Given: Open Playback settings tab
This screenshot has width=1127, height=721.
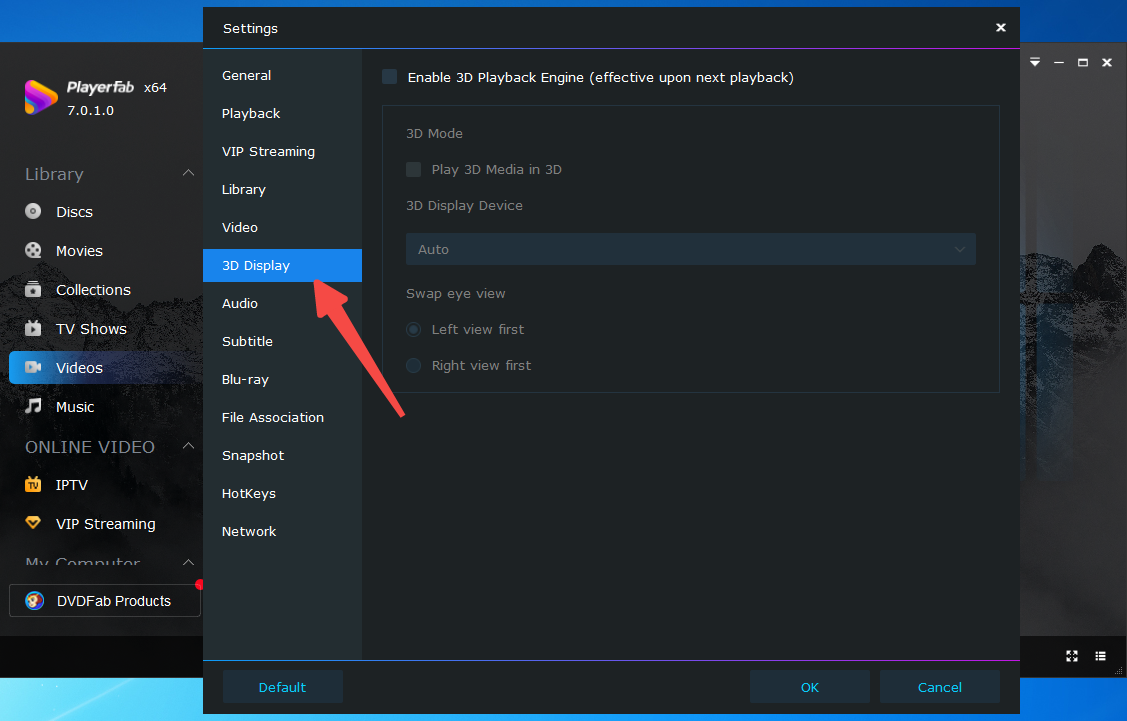Looking at the screenshot, I should click(282, 114).
